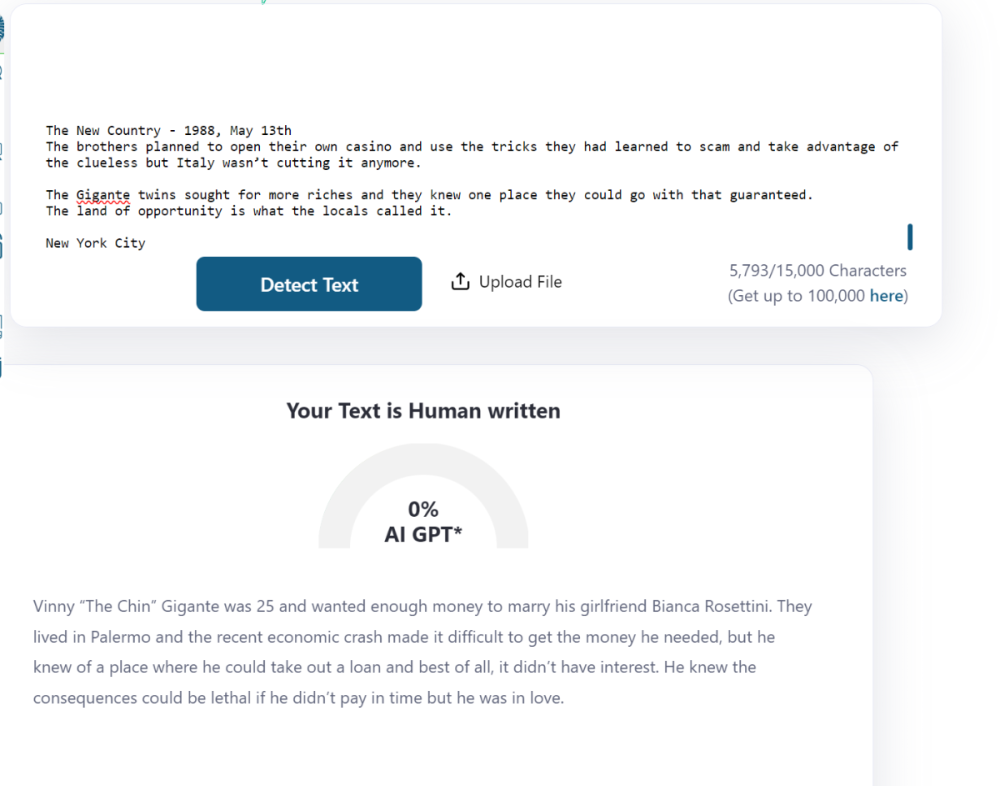
Task: Click the 'AI GPT*' label under the percentage
Action: point(423,535)
